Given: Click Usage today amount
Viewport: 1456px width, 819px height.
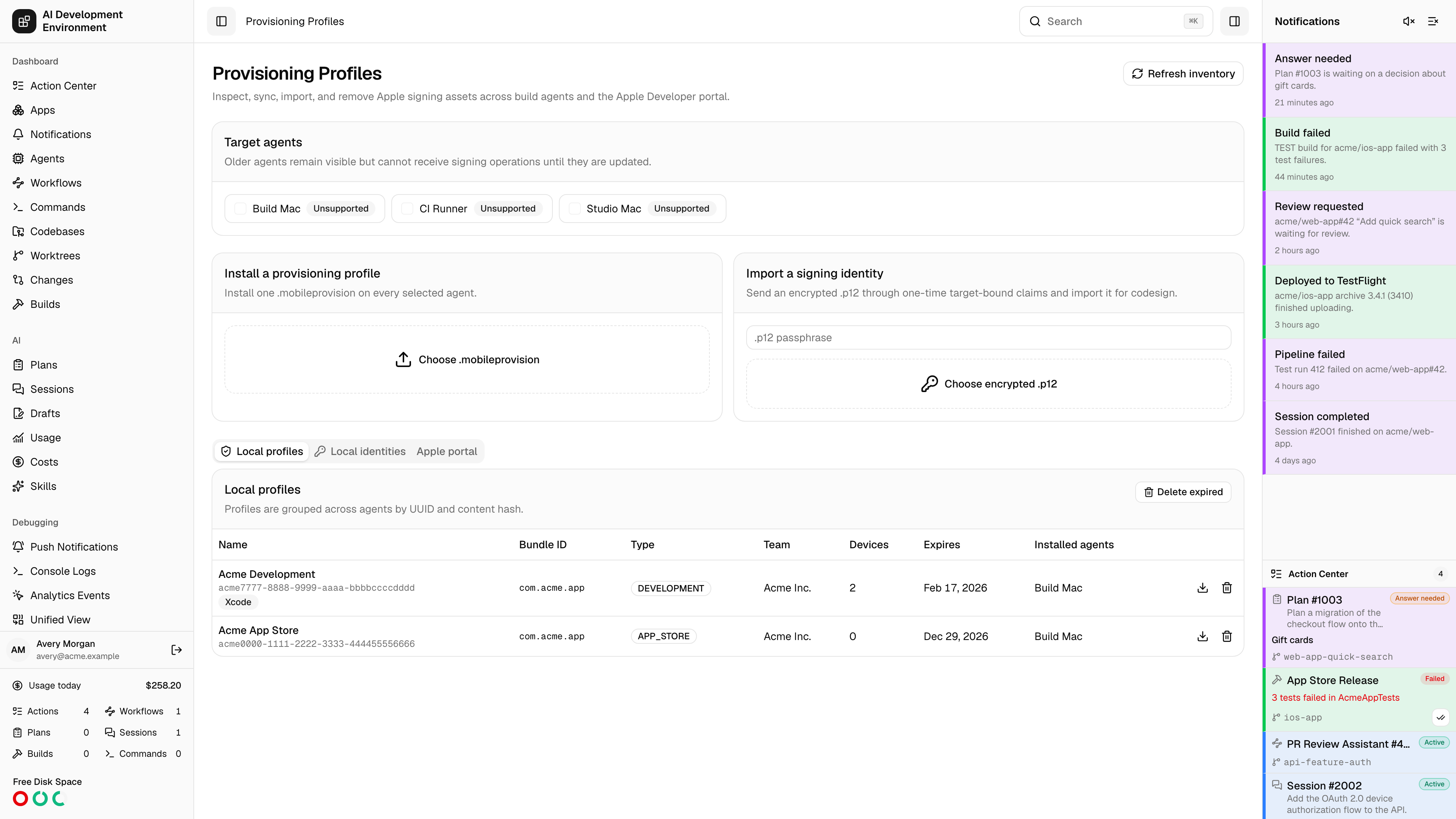Looking at the screenshot, I should point(163,686).
